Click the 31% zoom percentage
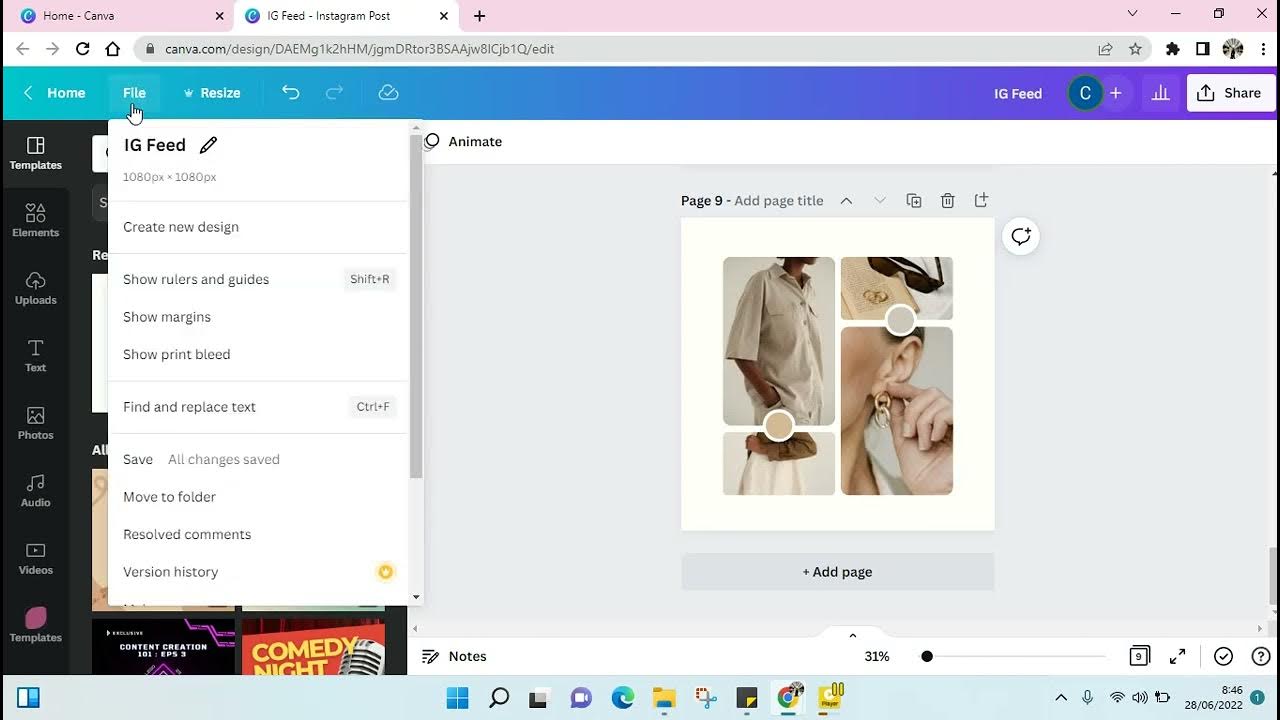 pyautogui.click(x=877, y=656)
